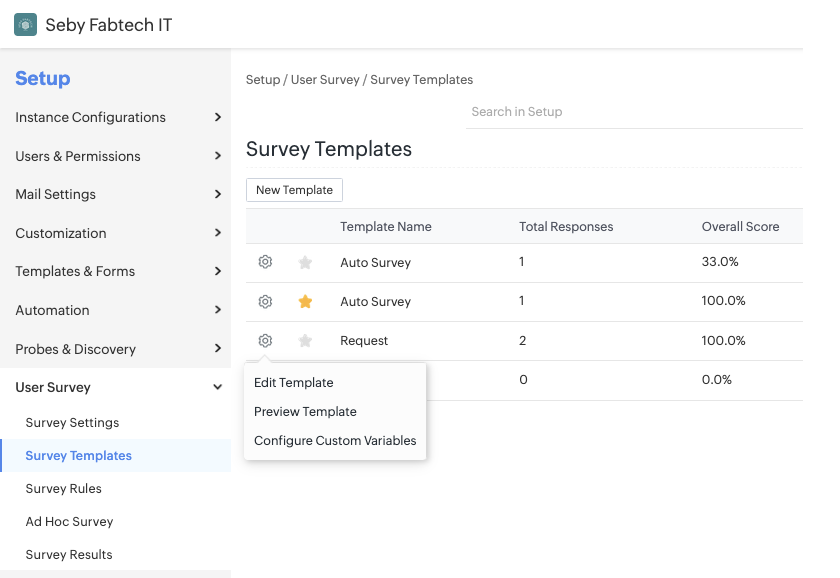Toggle the gold star on Auto Survey

point(305,301)
